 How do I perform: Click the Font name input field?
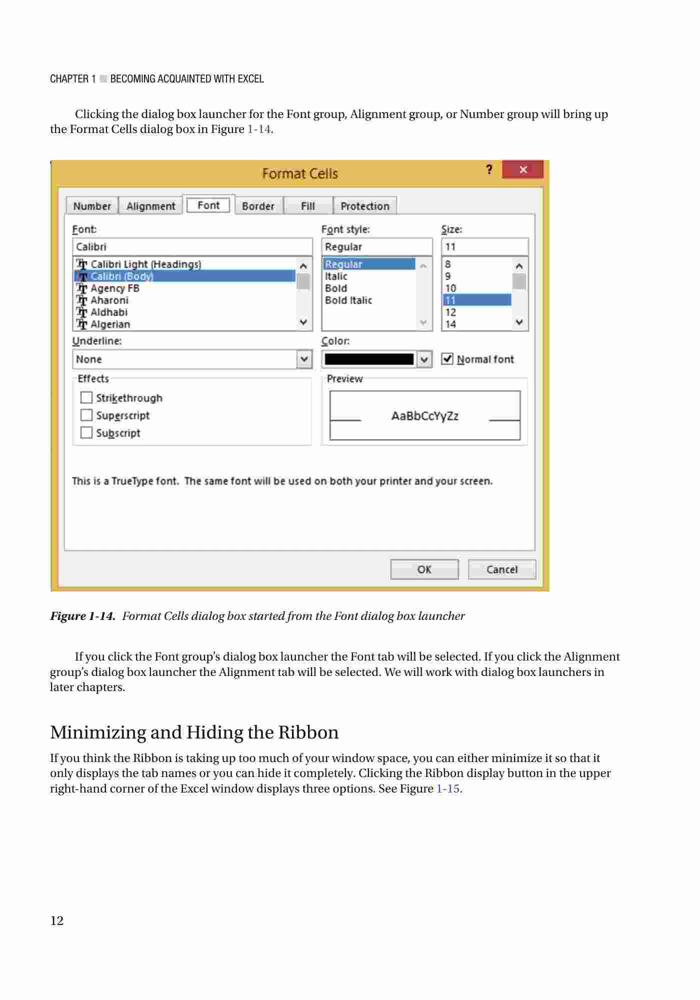coord(192,247)
